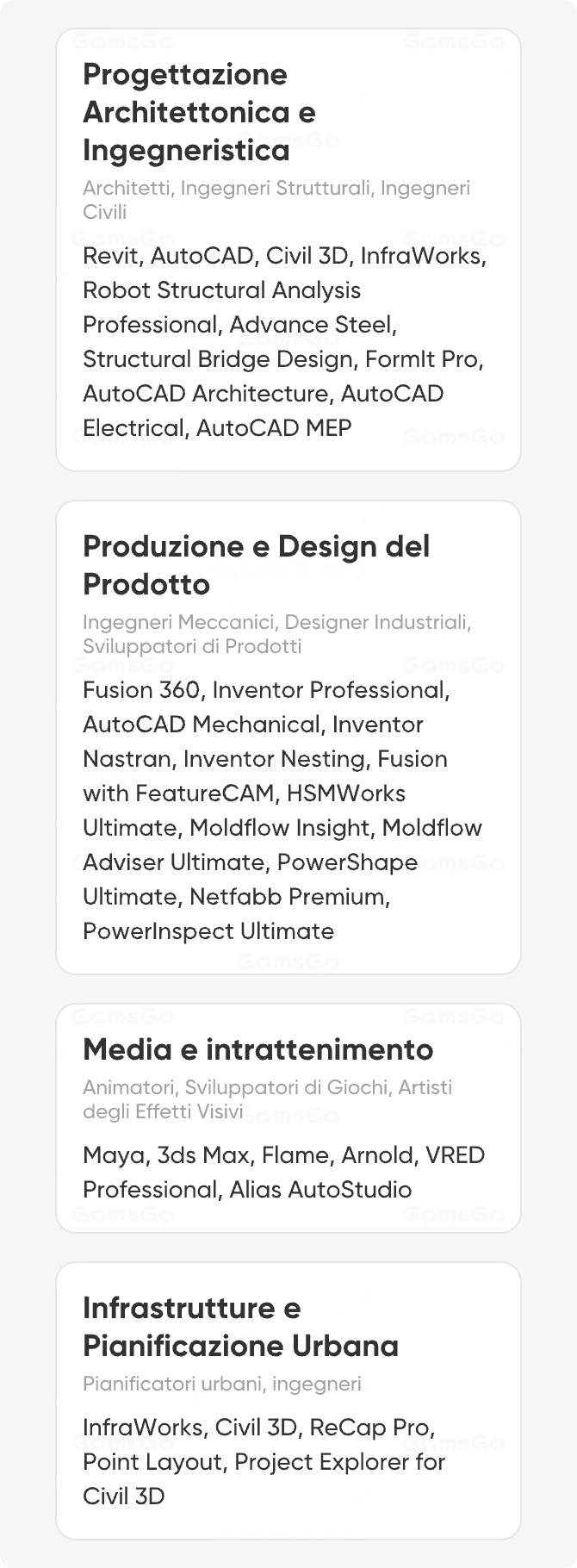
Task: Click the Fusion 360, Inventor Professional line
Action: tap(266, 690)
